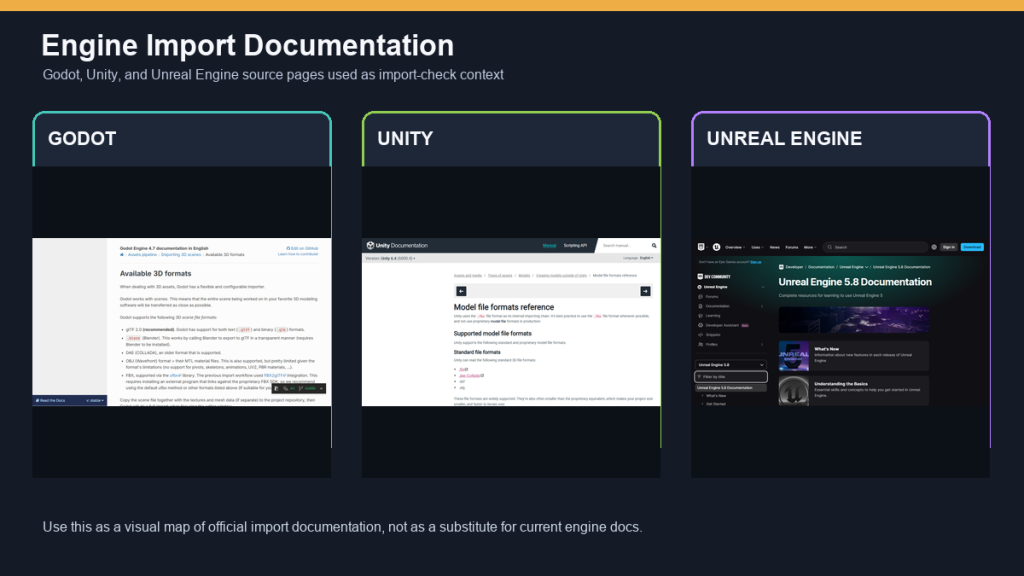Click Learn how to contribute link in Godot
This screenshot has width=1024, height=576.
tap(298, 254)
